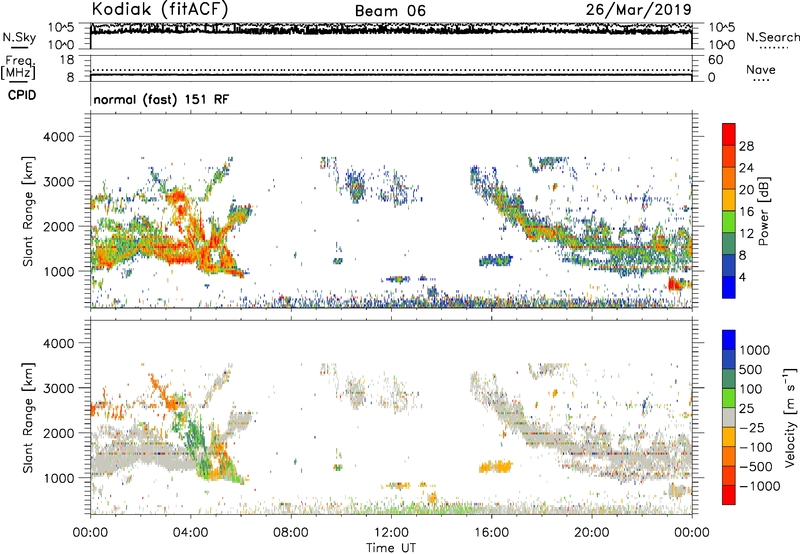Click the '20:00' time axis tick label
This screenshot has height=554, width=800.
point(591,533)
